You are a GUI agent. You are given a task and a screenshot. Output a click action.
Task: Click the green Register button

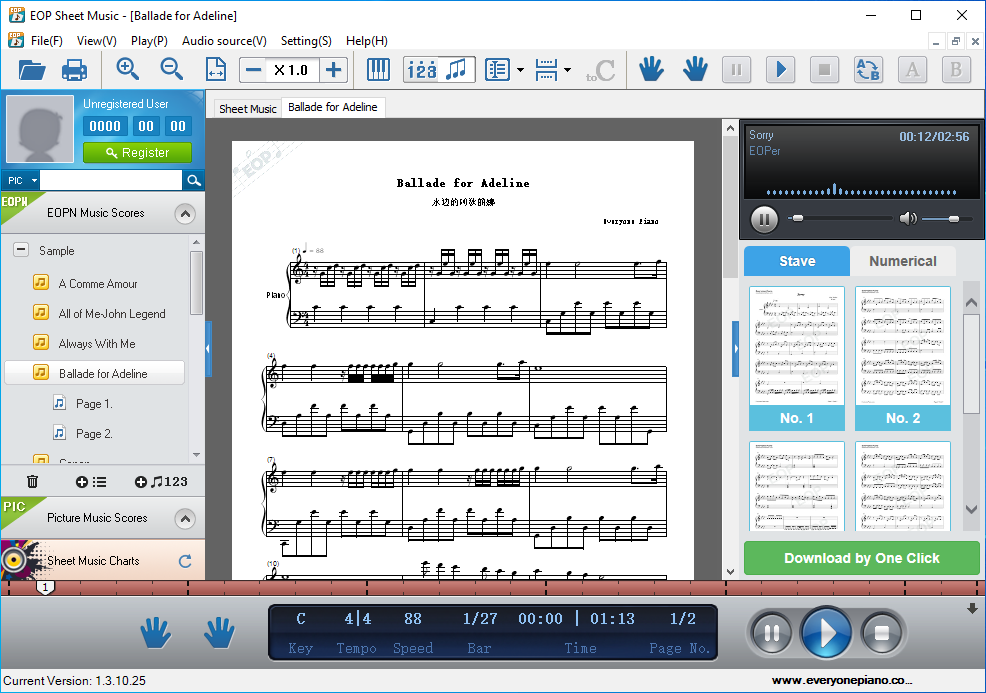pyautogui.click(x=137, y=153)
